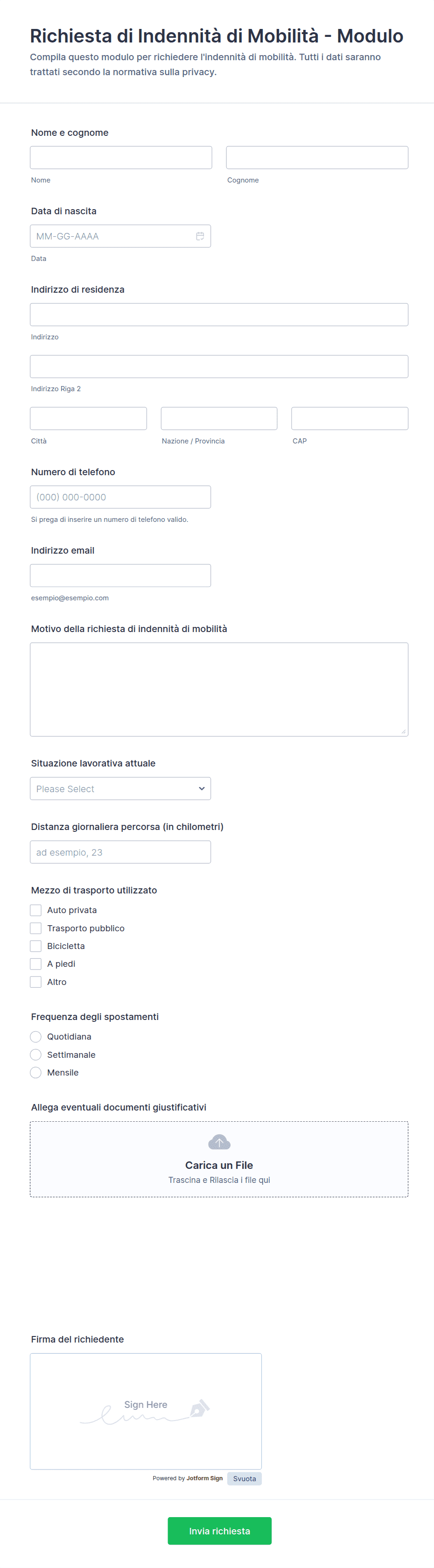Viewport: 434px width, 1568px height.
Task: Submit with the Invia richiesta button
Action: pyautogui.click(x=220, y=1531)
